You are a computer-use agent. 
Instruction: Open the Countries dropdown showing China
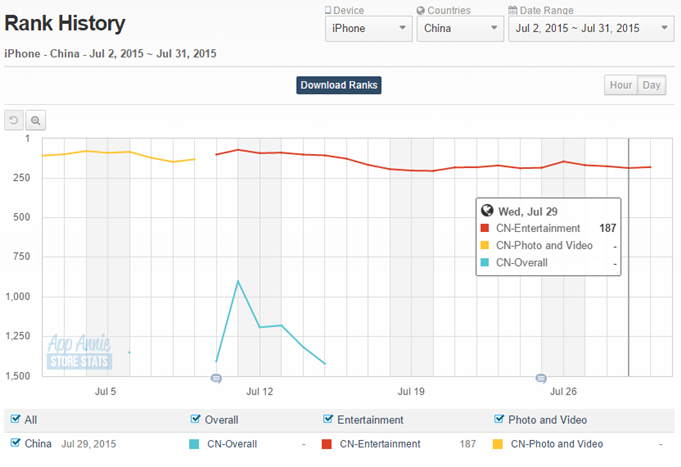[x=460, y=28]
